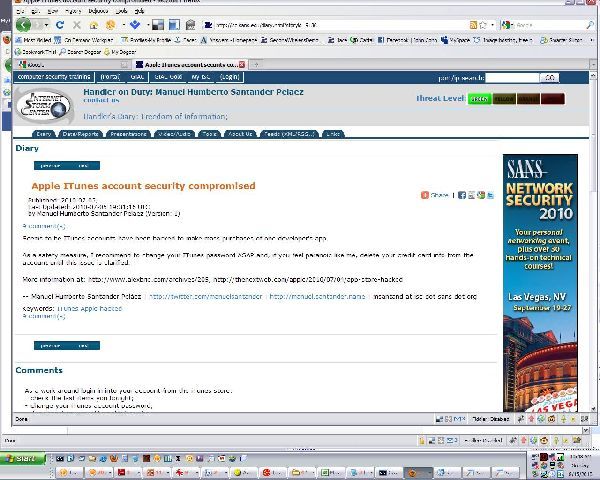This screenshot has height=480, width=600.
Task: Click the 'contact us' link in header
Action: click(101, 100)
